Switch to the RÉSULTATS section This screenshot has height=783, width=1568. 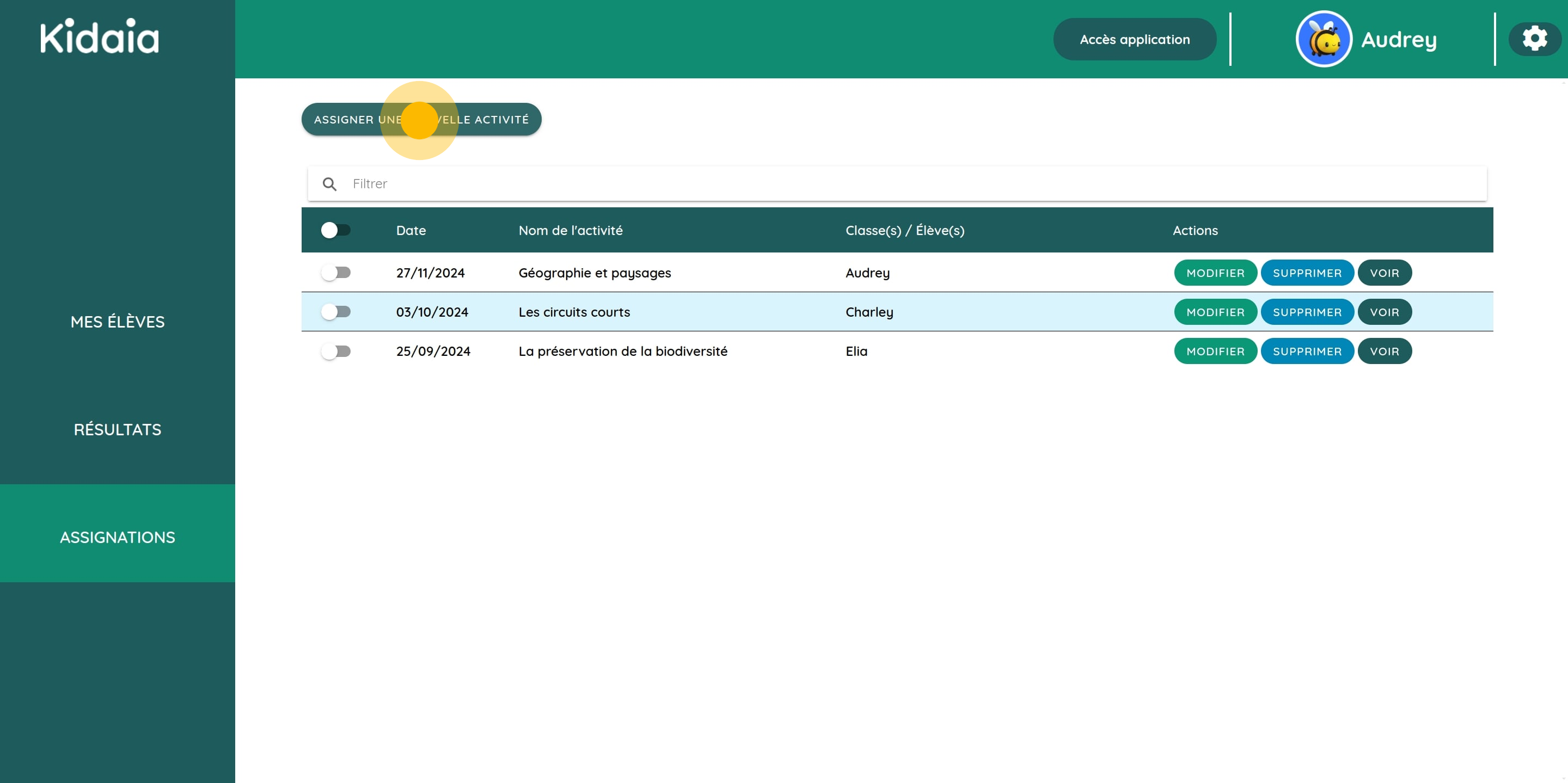coord(117,429)
